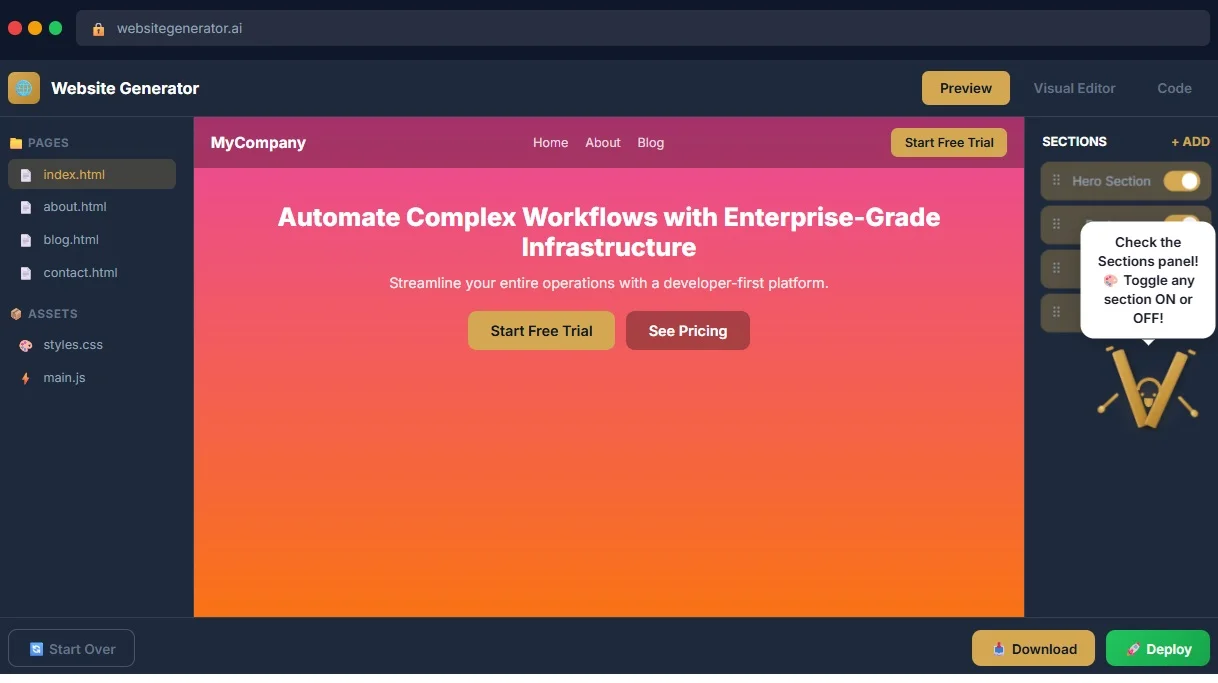Click the drag handle on the Hero Section card
The height and width of the screenshot is (683, 1218).
(1057, 181)
